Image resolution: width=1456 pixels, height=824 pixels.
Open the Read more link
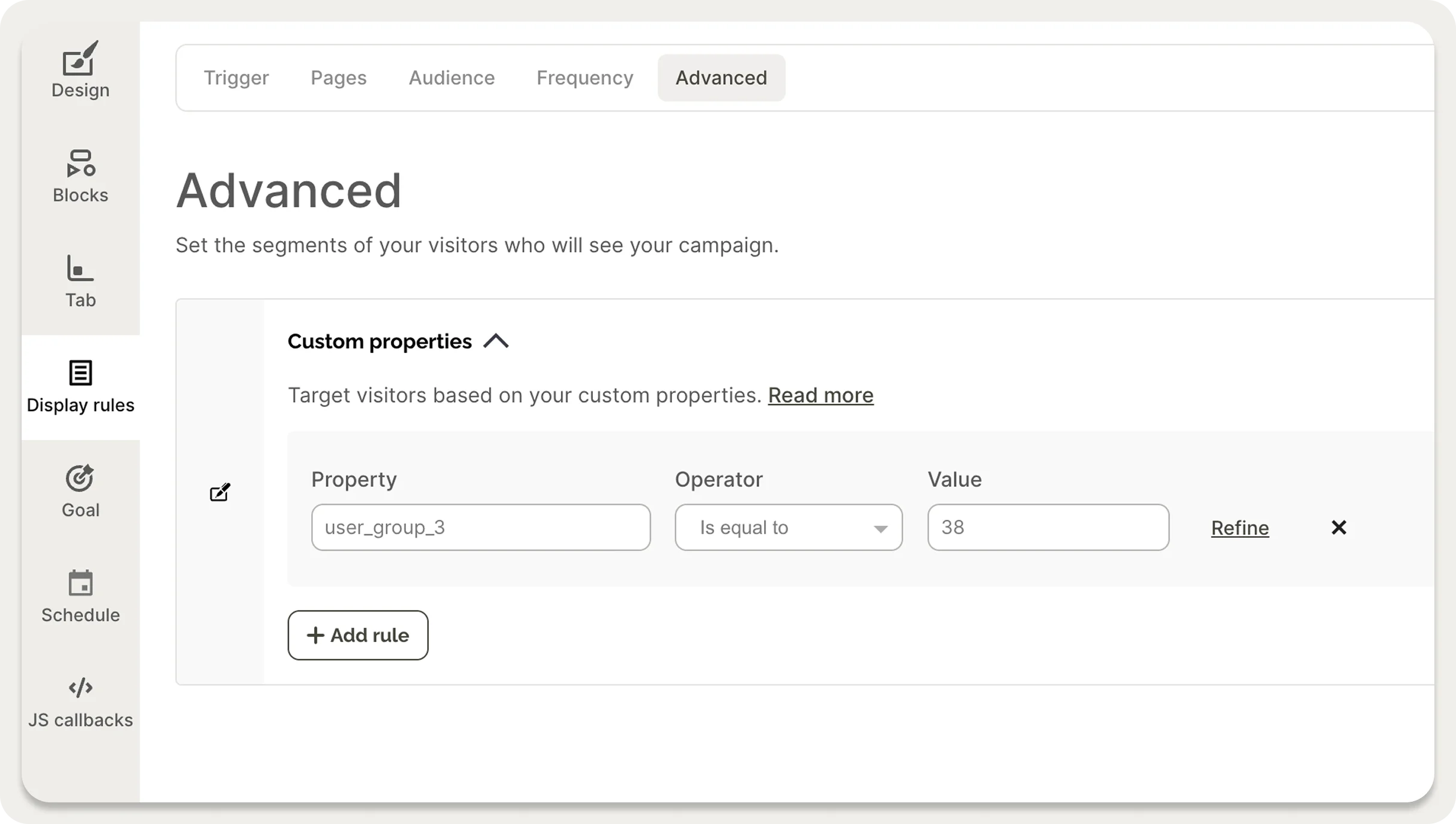pyautogui.click(x=821, y=395)
